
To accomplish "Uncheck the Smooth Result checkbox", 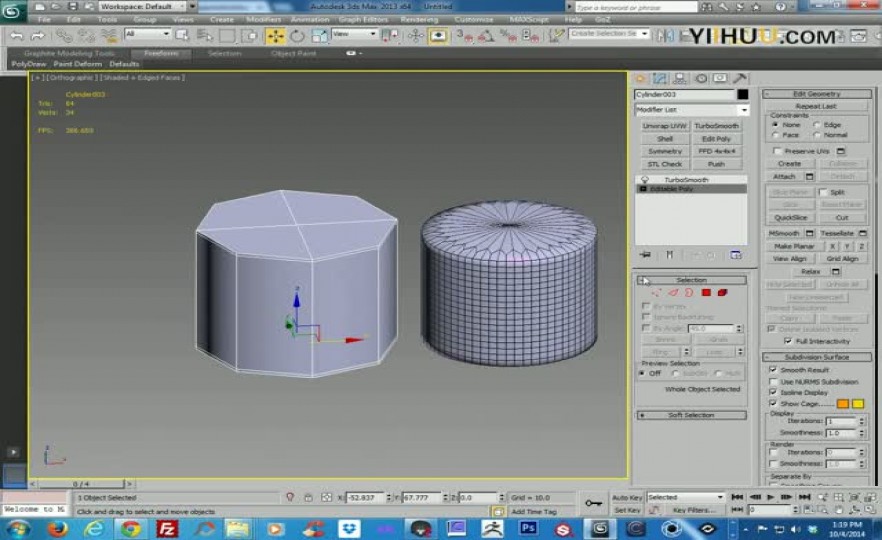I will click(x=773, y=370).
